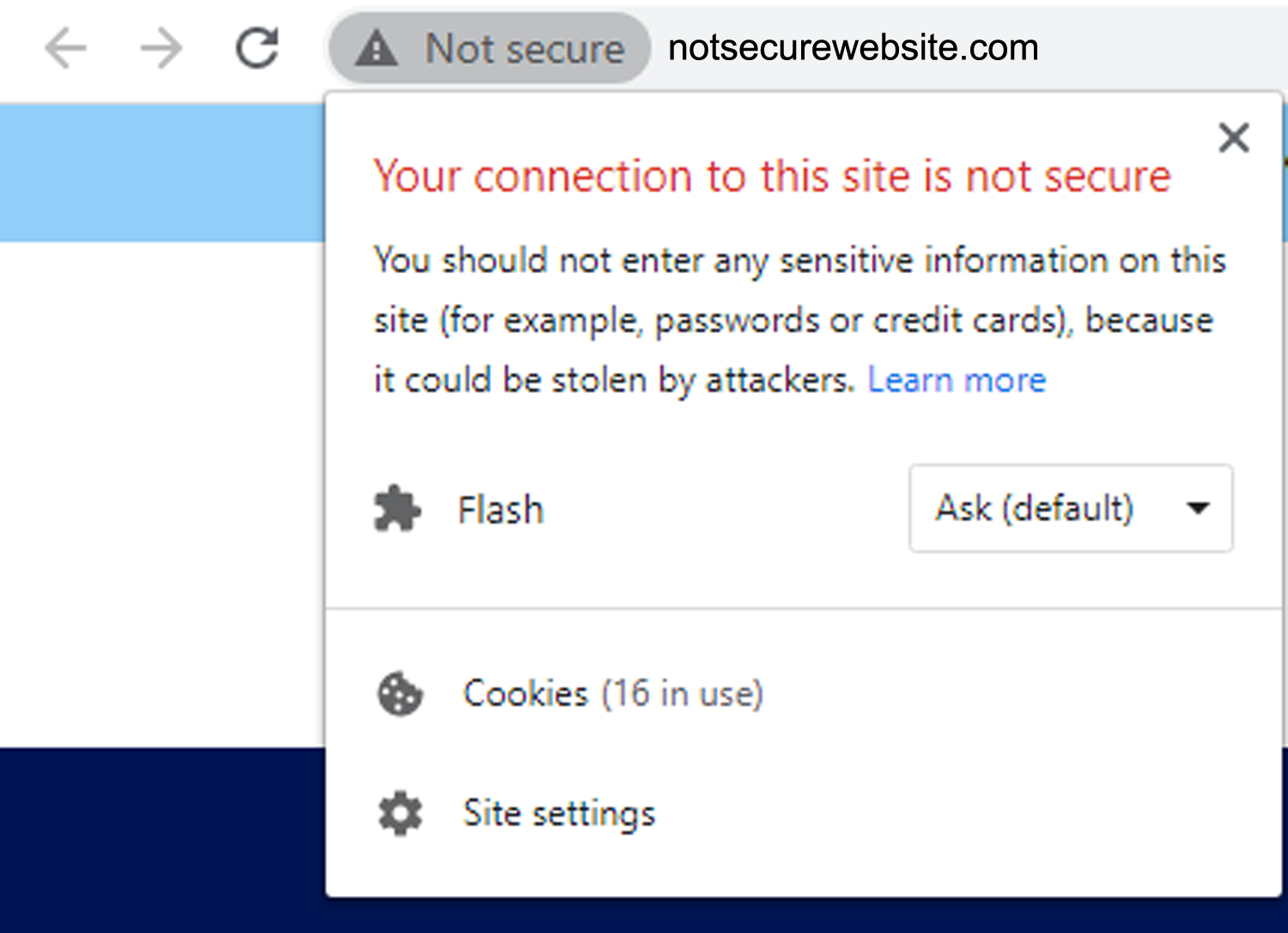Click the red "connection is not secure" heading

[771, 176]
